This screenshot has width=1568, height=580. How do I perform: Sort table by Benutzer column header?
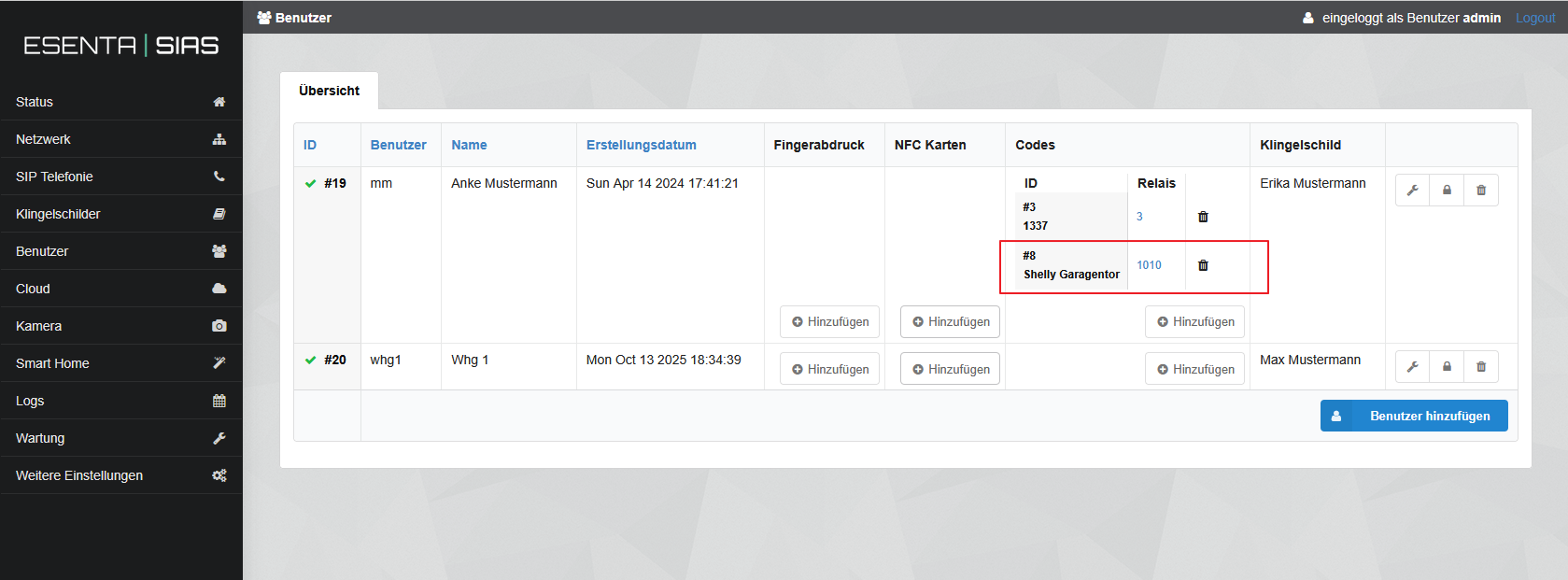click(398, 145)
